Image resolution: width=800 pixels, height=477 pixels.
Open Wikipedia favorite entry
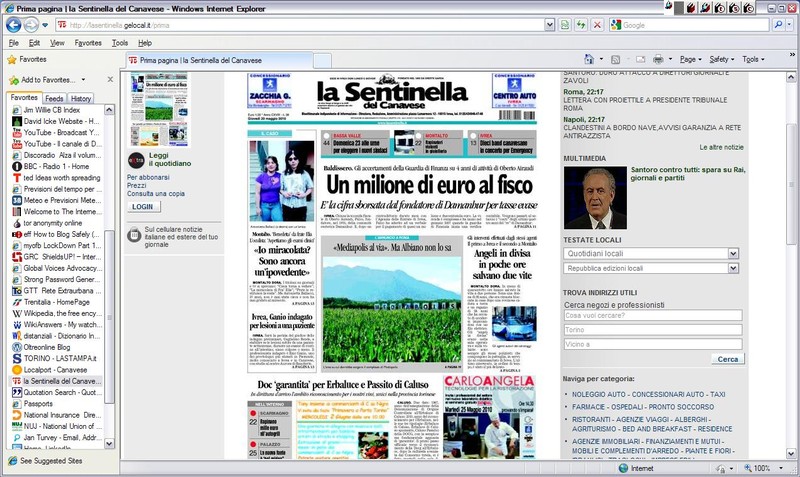tap(57, 313)
